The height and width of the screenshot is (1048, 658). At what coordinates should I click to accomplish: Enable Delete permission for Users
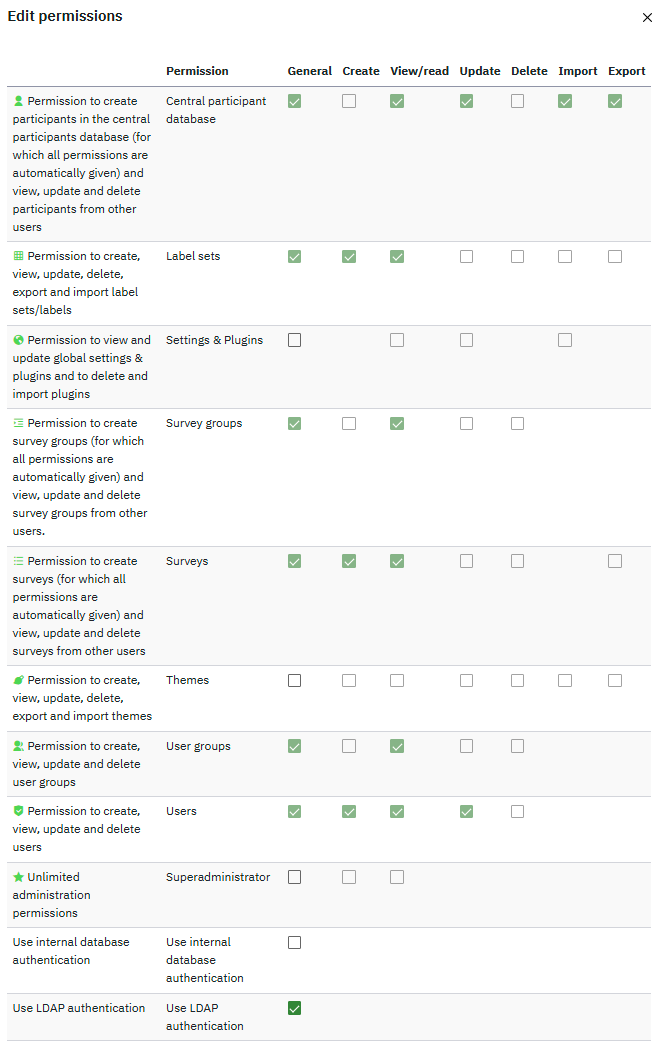517,811
